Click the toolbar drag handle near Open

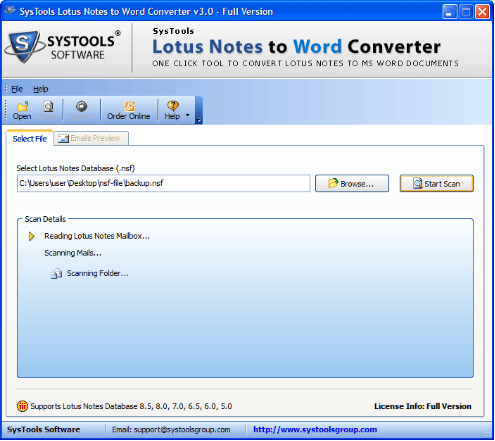pyautogui.click(x=6, y=109)
